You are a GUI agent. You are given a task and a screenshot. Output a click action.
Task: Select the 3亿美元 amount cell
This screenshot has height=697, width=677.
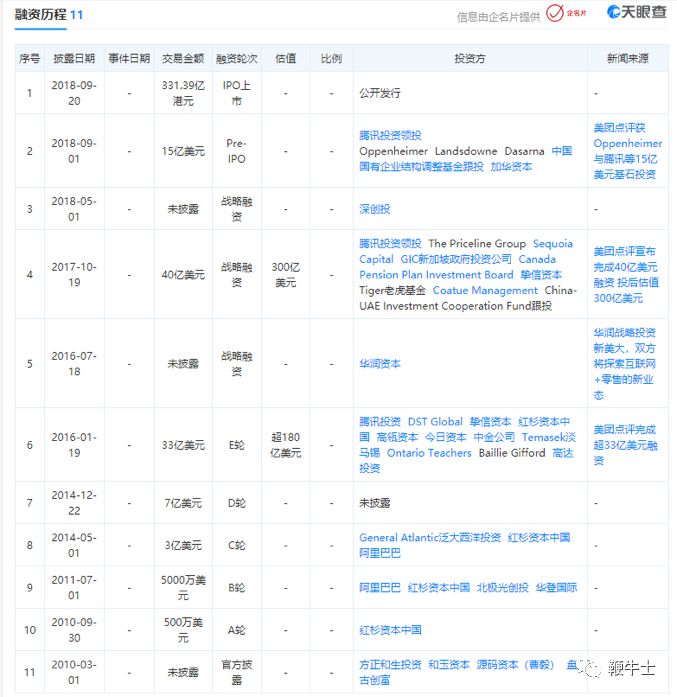(x=183, y=545)
